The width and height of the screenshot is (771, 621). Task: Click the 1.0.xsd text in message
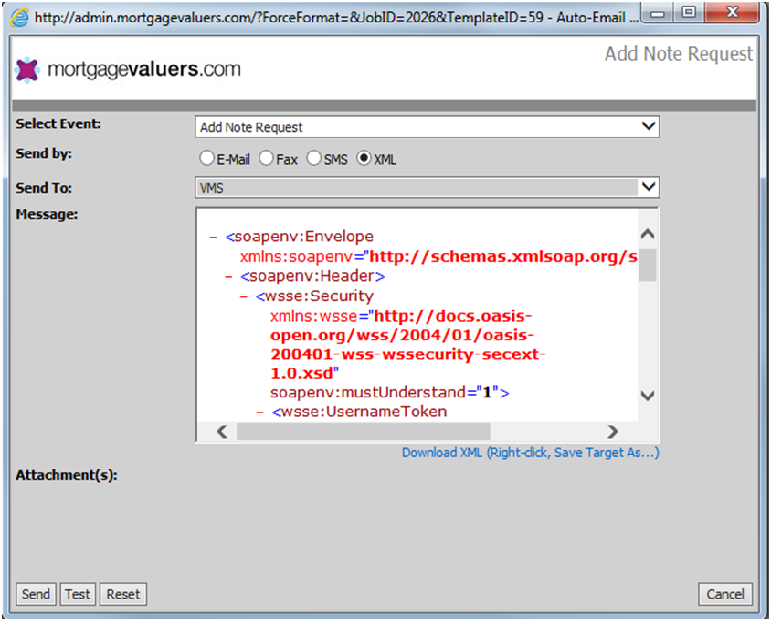point(302,373)
